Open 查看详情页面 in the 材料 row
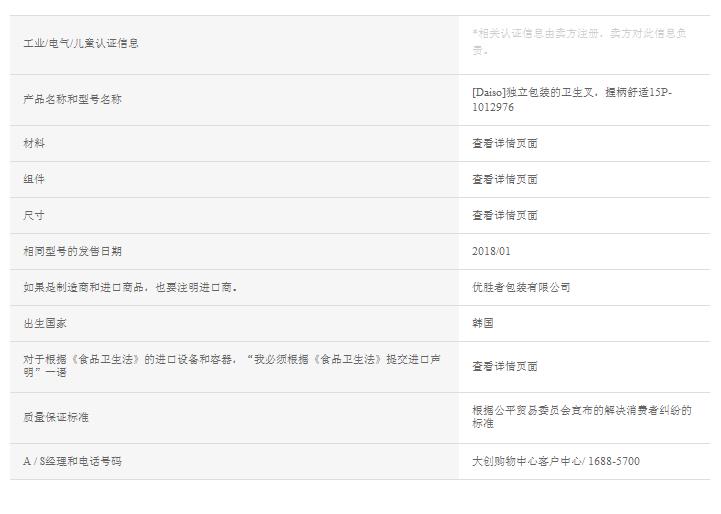This screenshot has width=721, height=514. pos(505,143)
